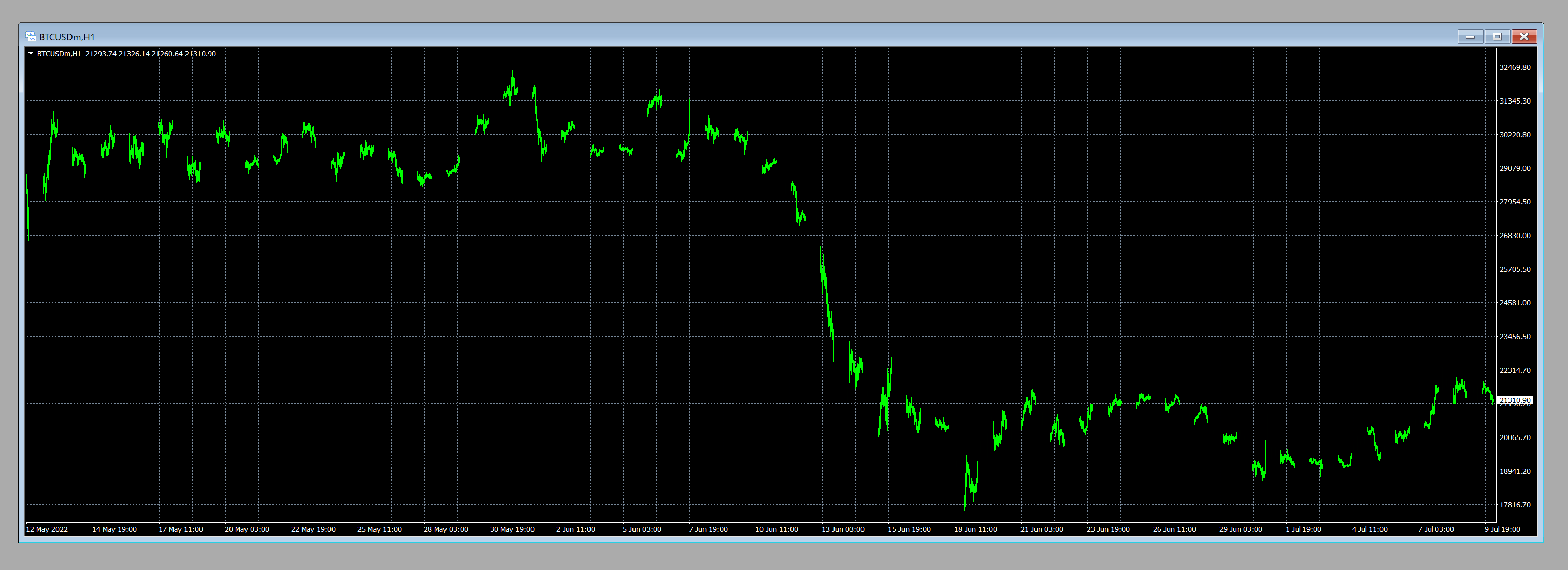
Task: Maximize the BTCUSDm,H1 chart window
Action: pos(1497,37)
